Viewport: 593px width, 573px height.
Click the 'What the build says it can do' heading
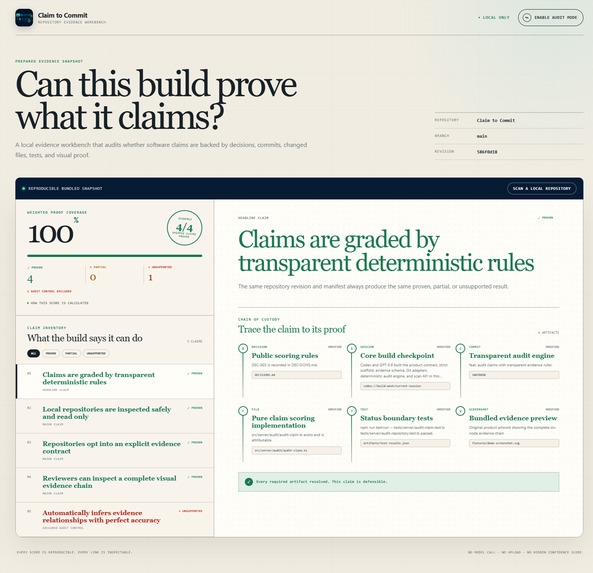click(85, 338)
